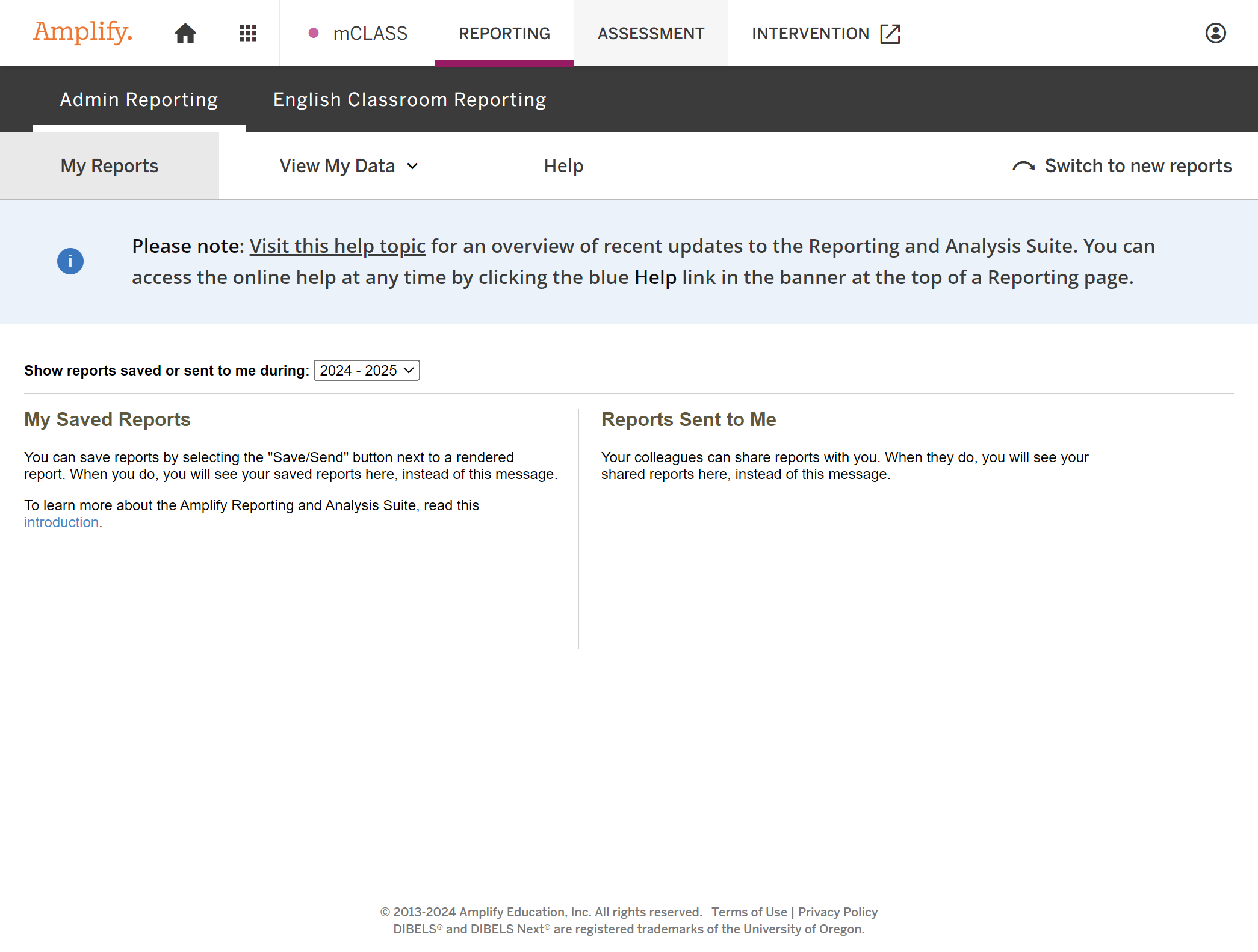Click the Reports Sent to Me heading
This screenshot has width=1258, height=952.
point(689,419)
